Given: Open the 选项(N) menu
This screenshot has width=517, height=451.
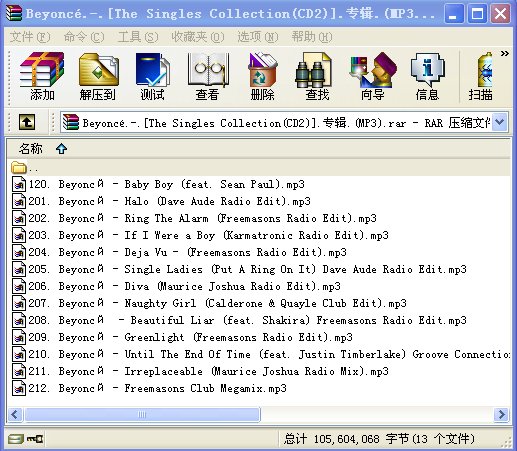Looking at the screenshot, I should click(x=258, y=37).
